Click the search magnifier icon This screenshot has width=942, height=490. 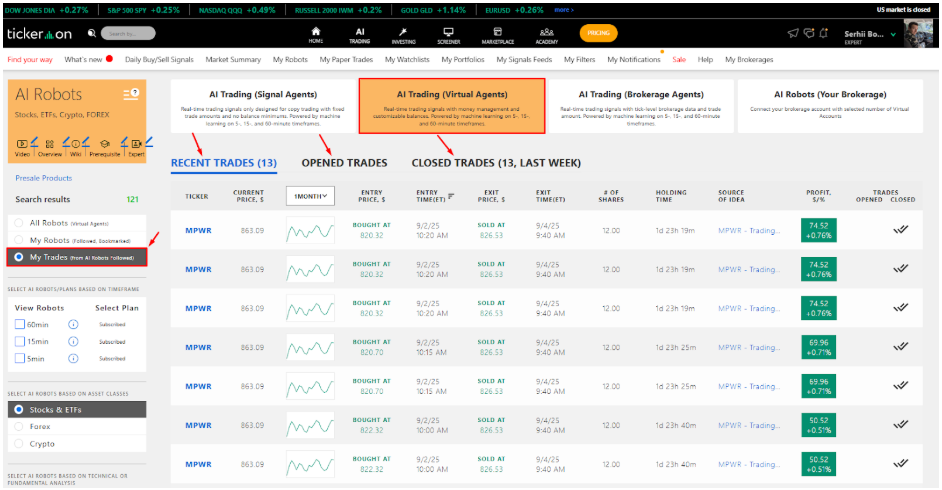tap(91, 34)
